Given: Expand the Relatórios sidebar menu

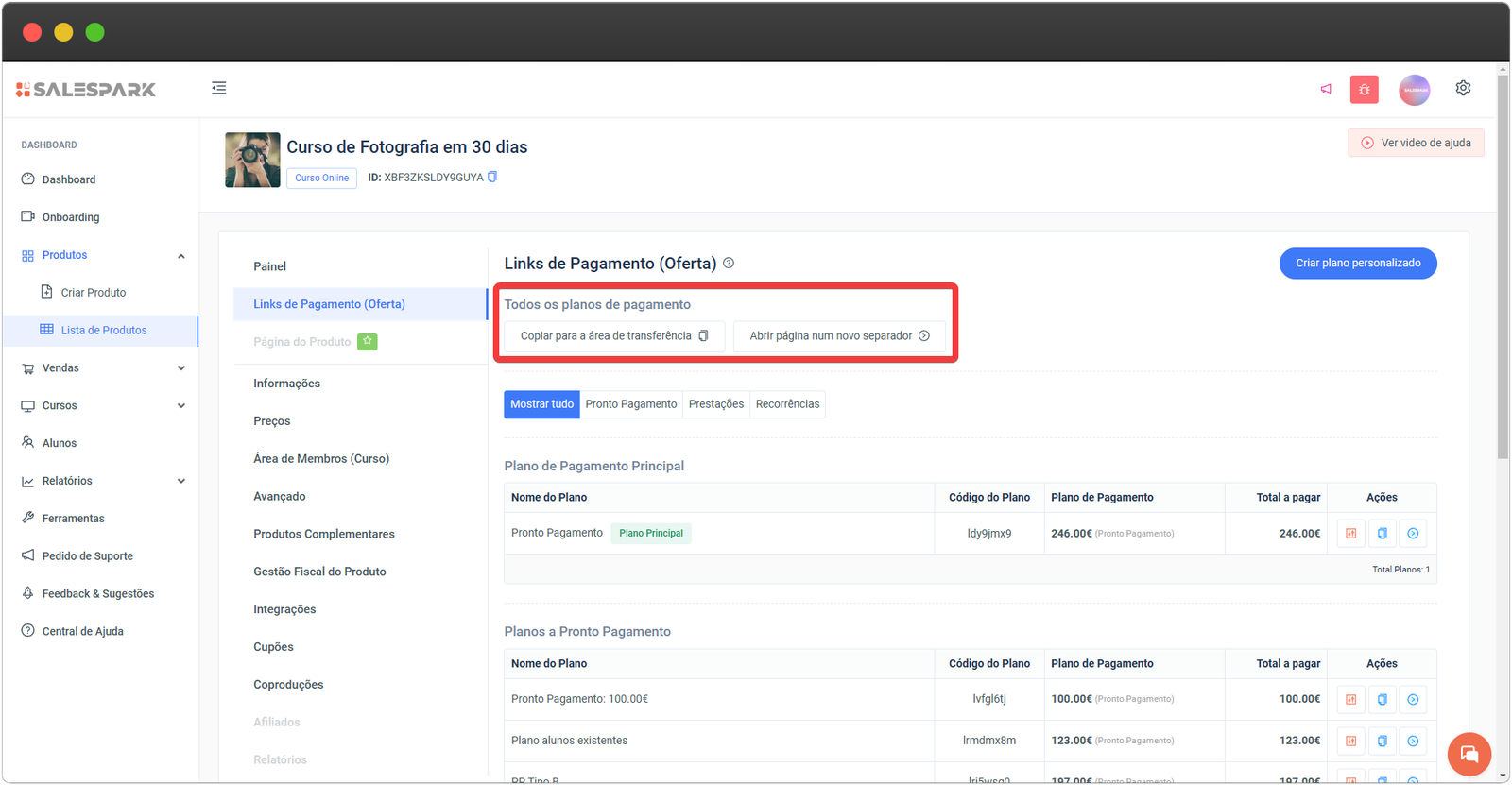Looking at the screenshot, I should (x=181, y=481).
